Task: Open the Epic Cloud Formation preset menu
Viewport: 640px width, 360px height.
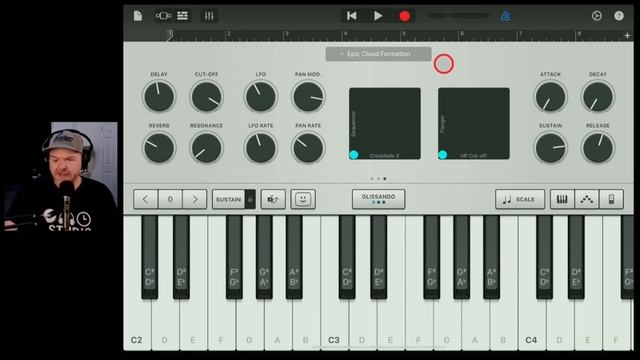Action: [x=378, y=54]
